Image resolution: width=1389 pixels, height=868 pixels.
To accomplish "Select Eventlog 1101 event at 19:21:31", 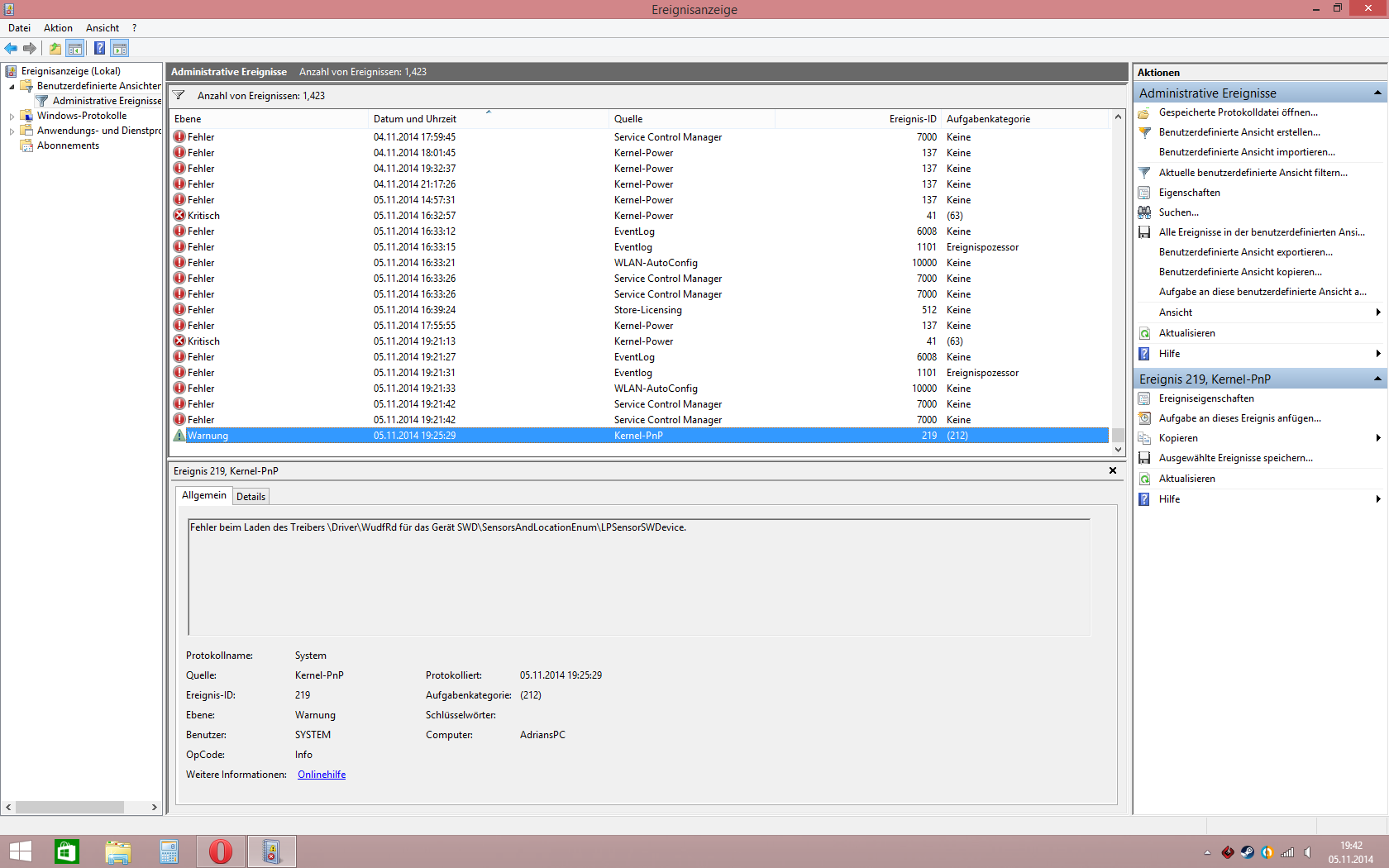I will coord(638,373).
